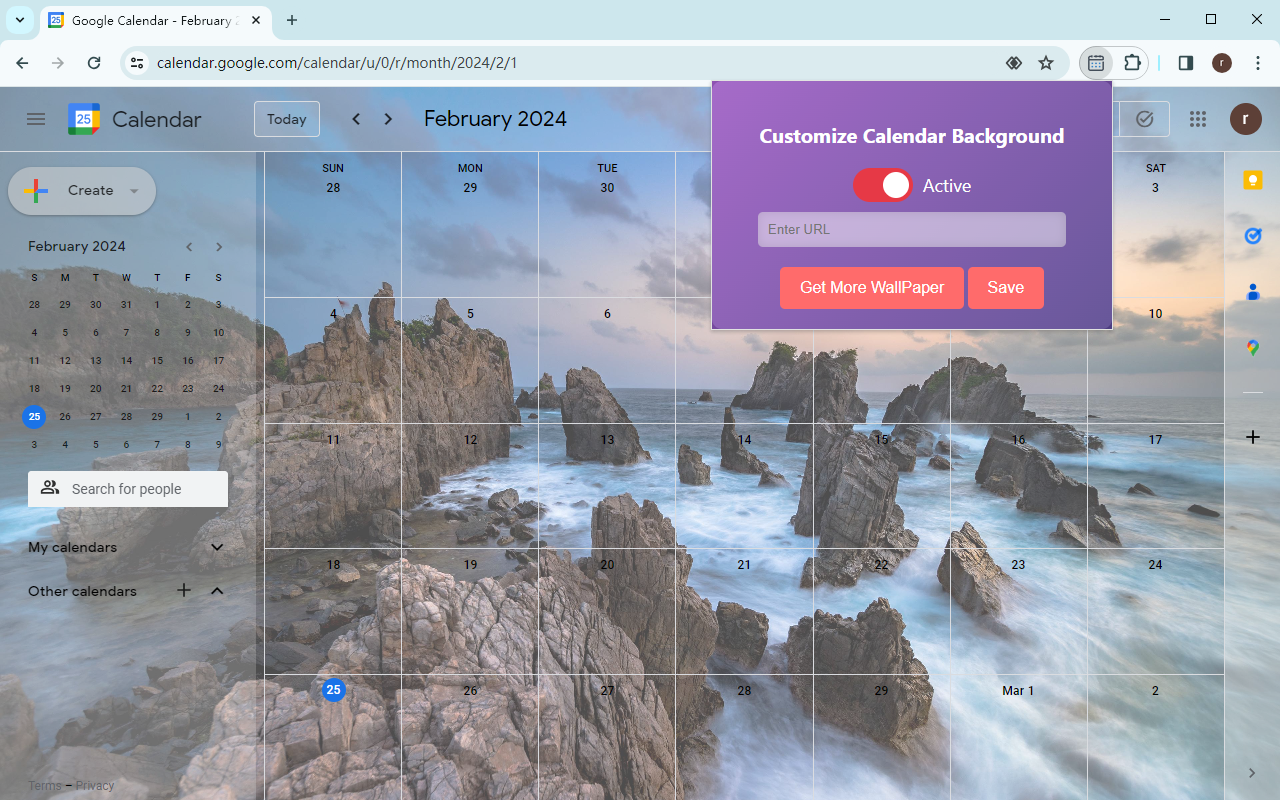Focus the Enter URL field
The height and width of the screenshot is (800, 1280).
coord(912,229)
